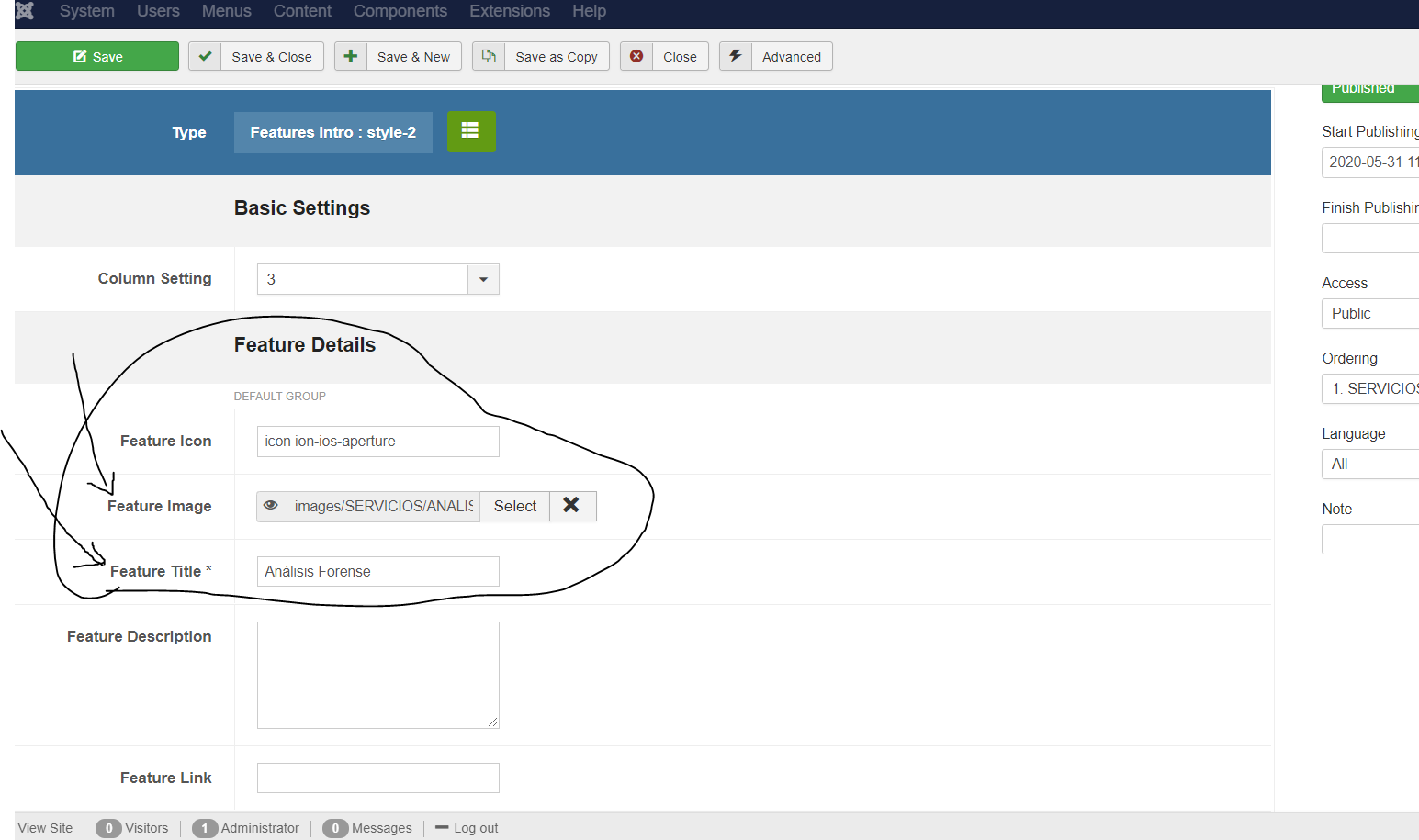Image resolution: width=1419 pixels, height=840 pixels.
Task: Click the Column Setting value field showing 3
Action: tap(363, 279)
